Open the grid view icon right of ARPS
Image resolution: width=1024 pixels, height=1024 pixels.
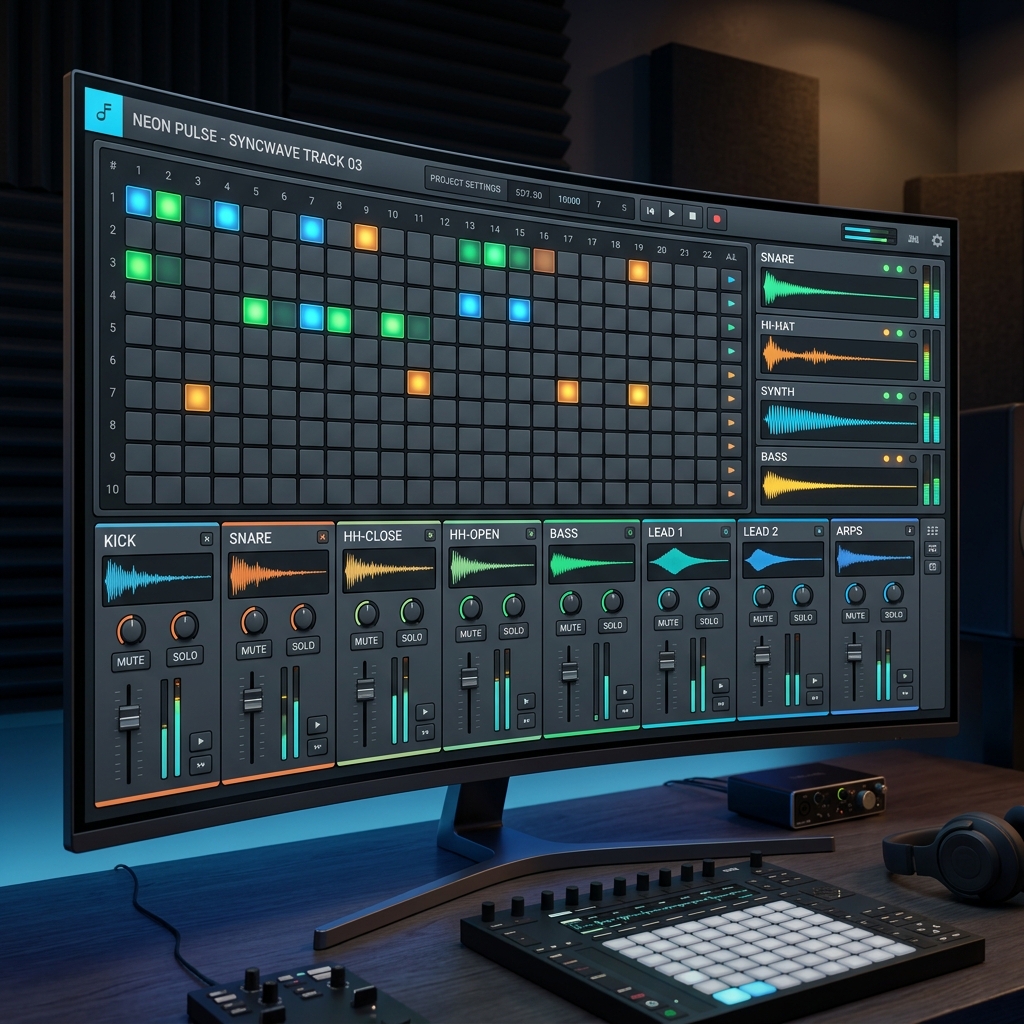933,531
